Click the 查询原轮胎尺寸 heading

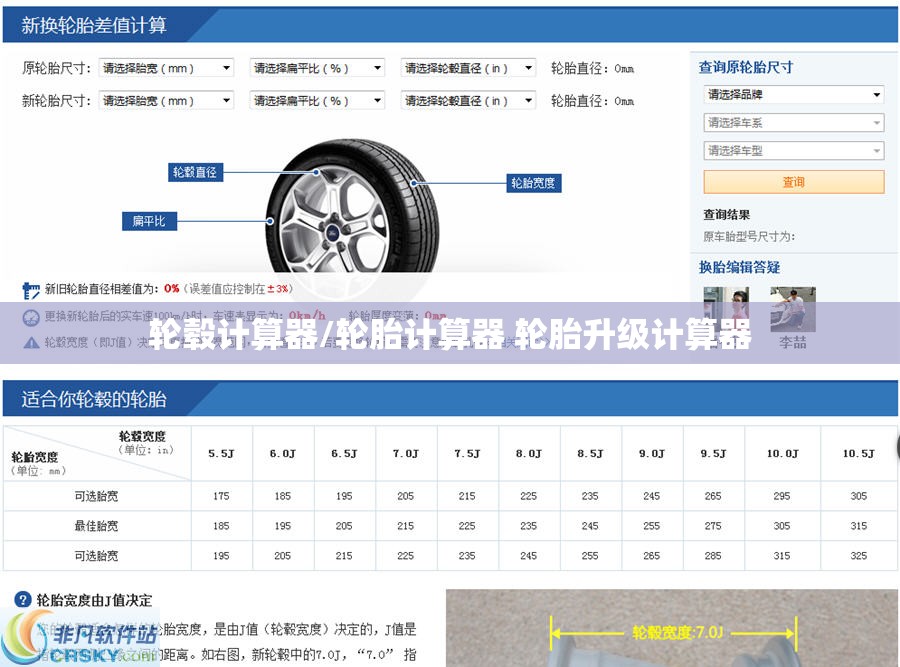746,68
